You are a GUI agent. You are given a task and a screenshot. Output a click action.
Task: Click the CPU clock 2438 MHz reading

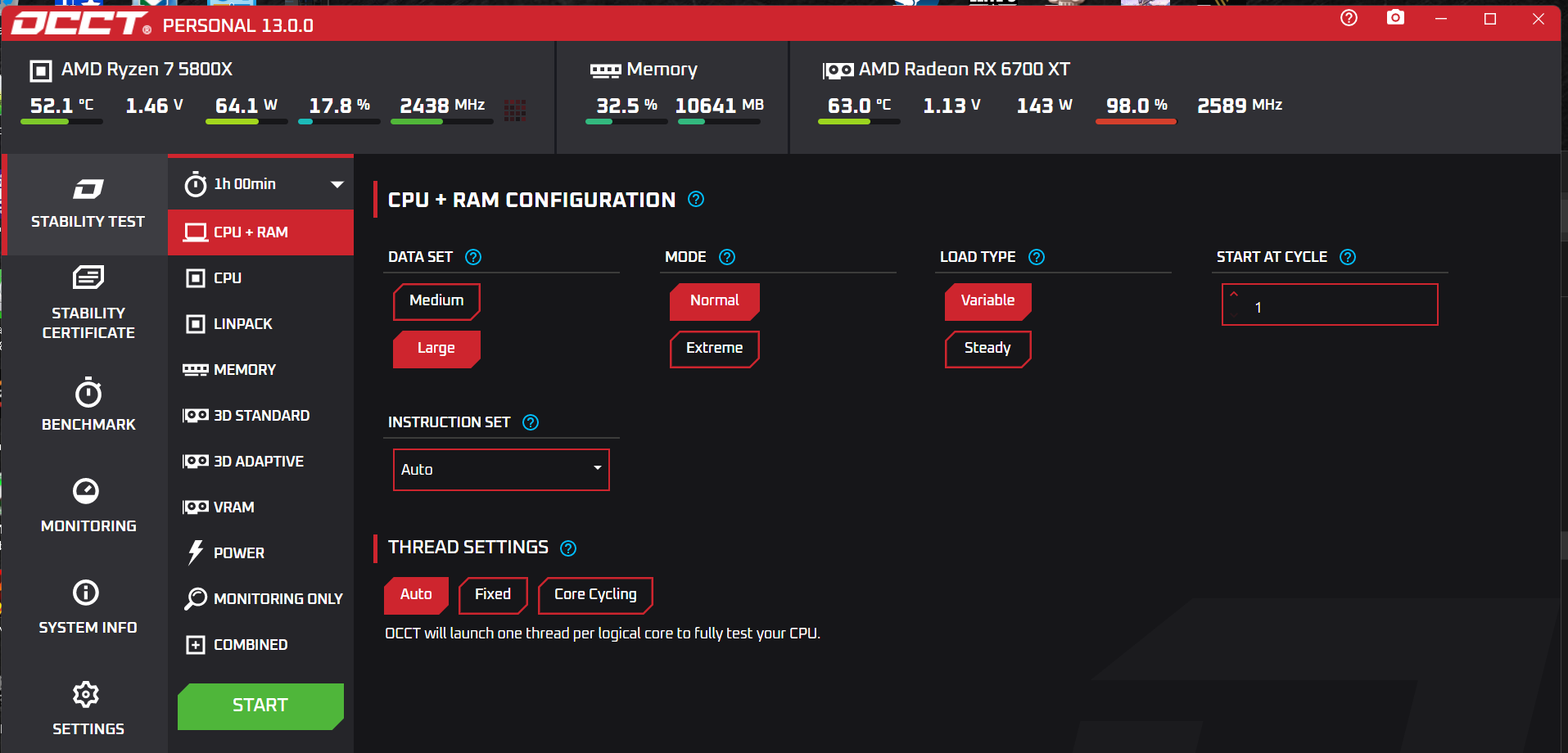pyautogui.click(x=442, y=106)
